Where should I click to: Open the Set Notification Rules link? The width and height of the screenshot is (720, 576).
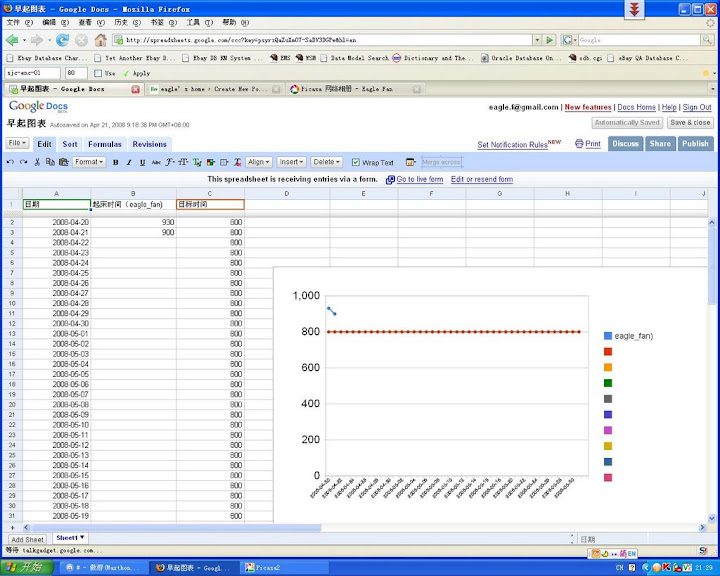pos(512,145)
